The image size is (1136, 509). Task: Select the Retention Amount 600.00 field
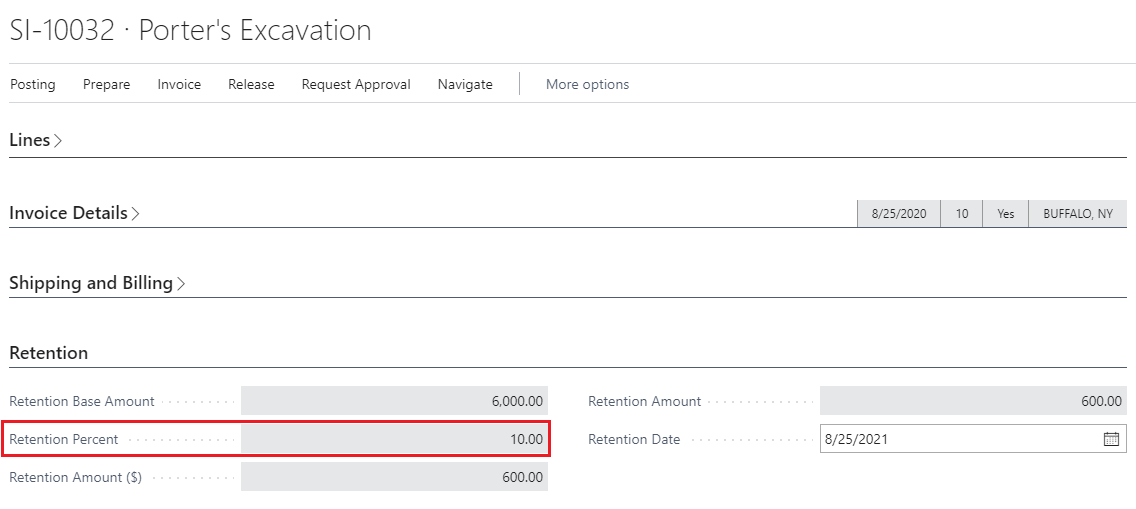point(973,401)
